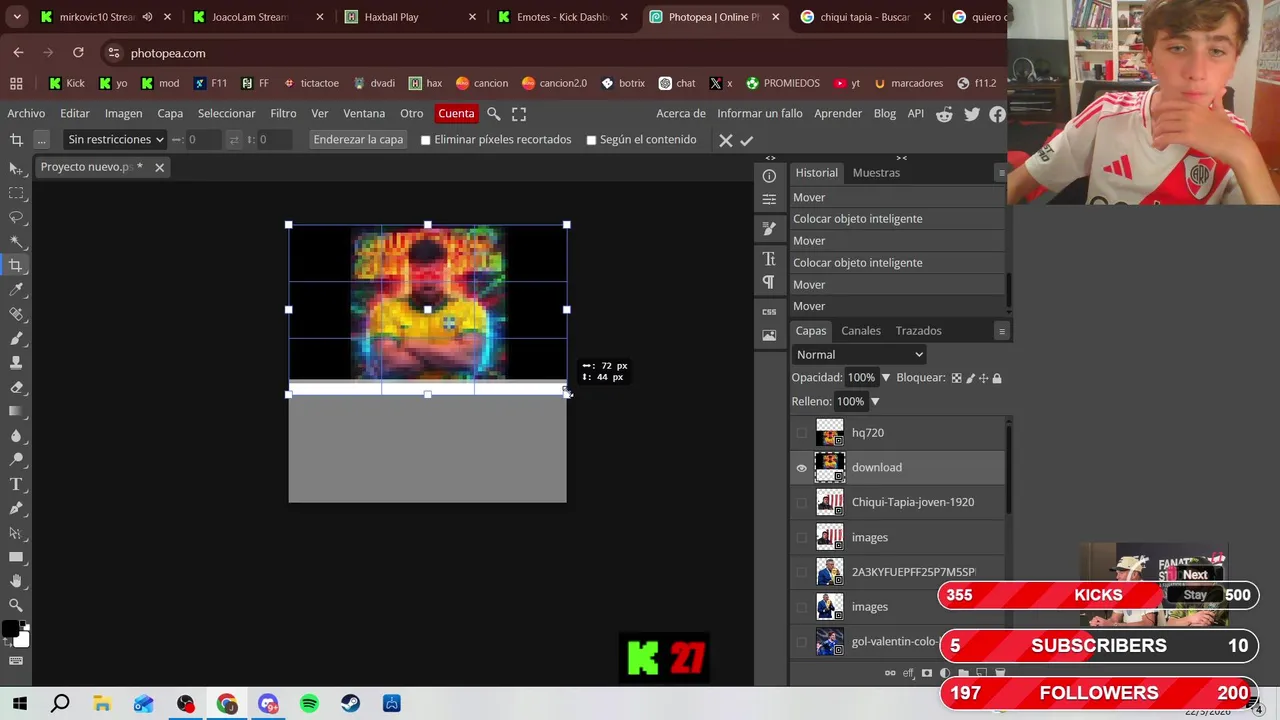Viewport: 1280px width, 720px height.
Task: Switch to the Trazados tab
Action: click(918, 331)
